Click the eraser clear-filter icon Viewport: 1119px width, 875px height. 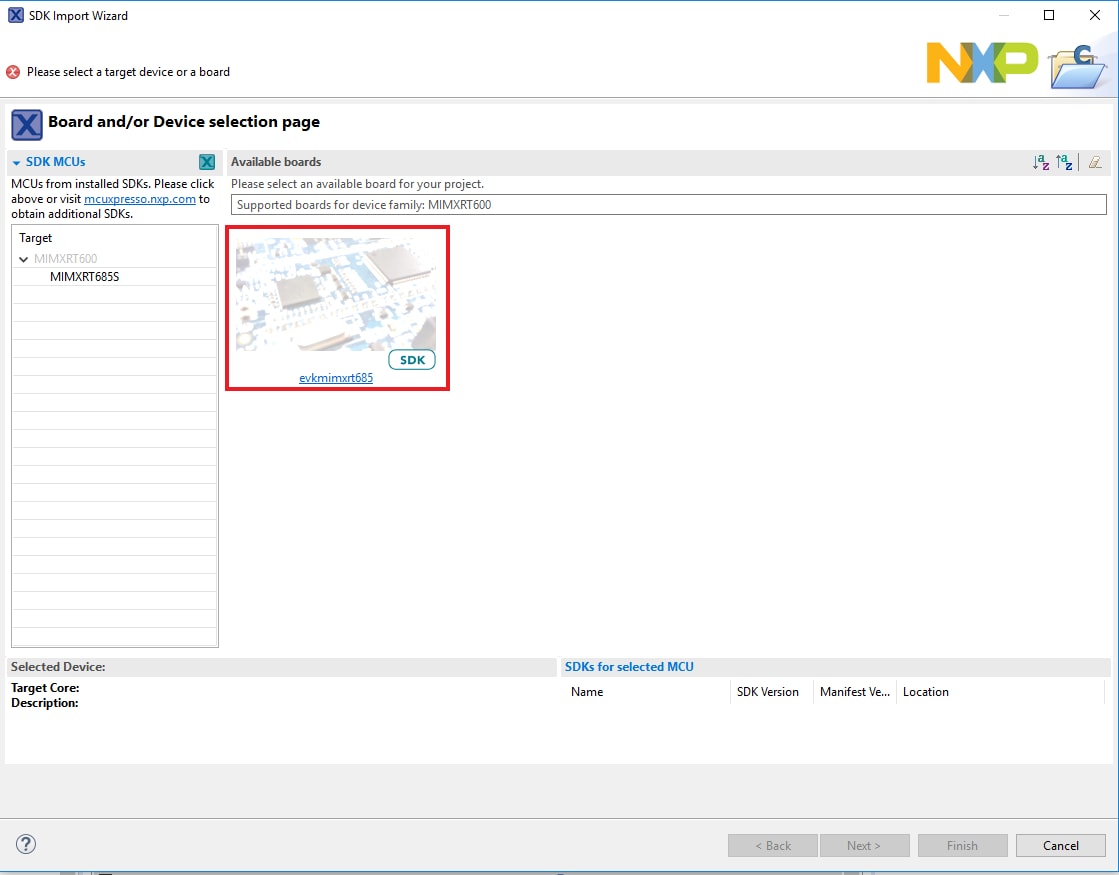pyautogui.click(x=1095, y=162)
